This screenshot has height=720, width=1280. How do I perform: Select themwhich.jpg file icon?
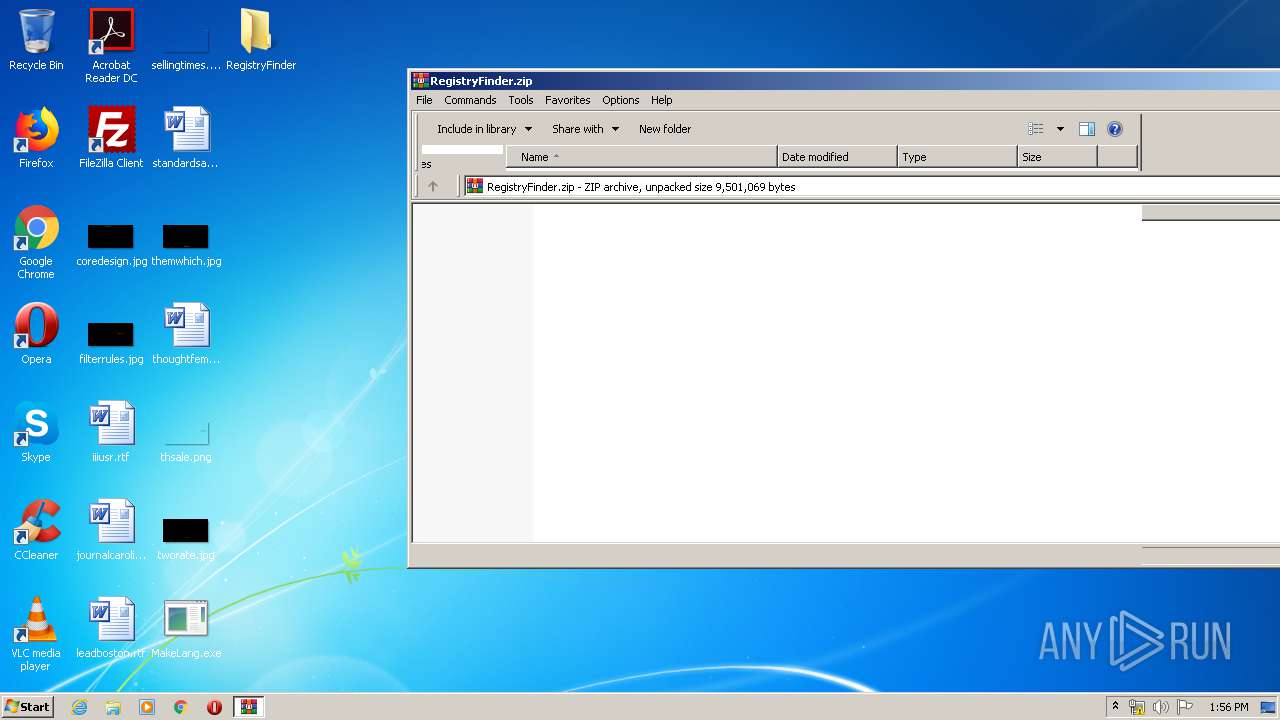[186, 244]
